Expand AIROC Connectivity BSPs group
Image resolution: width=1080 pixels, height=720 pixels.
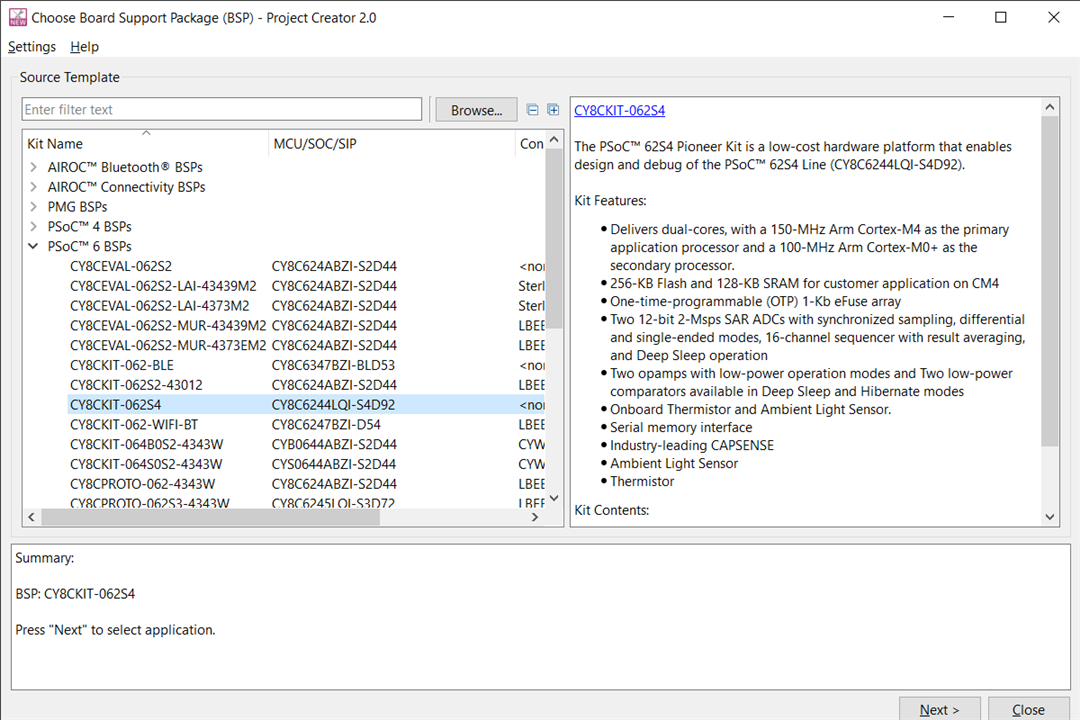tap(33, 187)
